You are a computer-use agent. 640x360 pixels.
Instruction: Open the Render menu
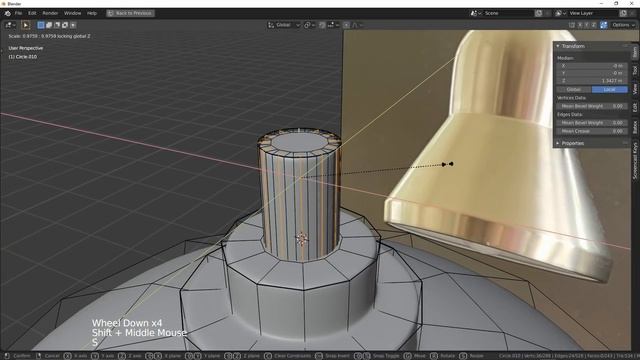tap(50, 13)
